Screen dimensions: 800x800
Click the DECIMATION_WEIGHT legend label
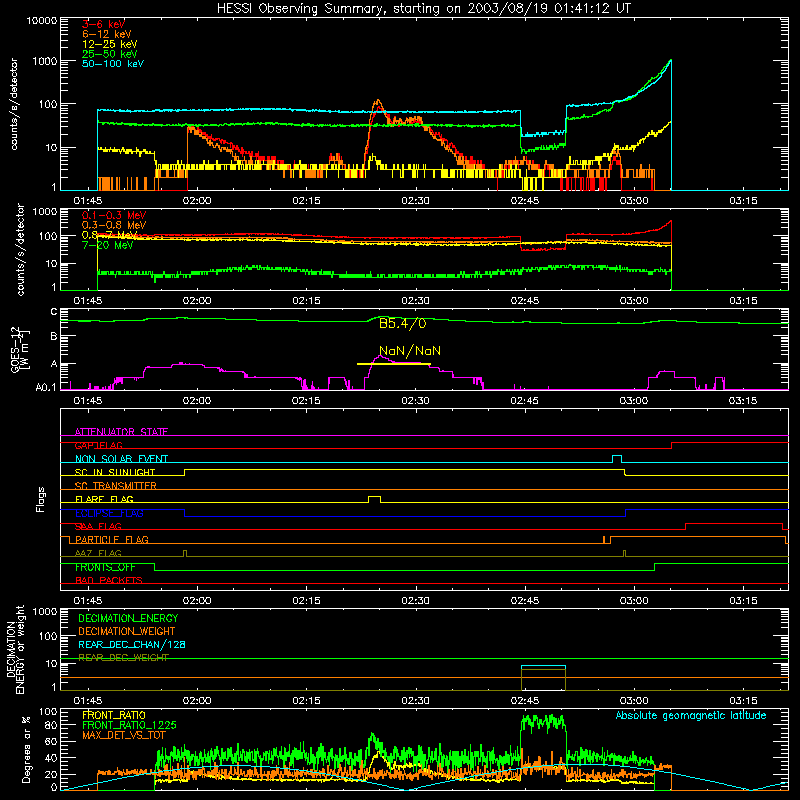[x=127, y=631]
